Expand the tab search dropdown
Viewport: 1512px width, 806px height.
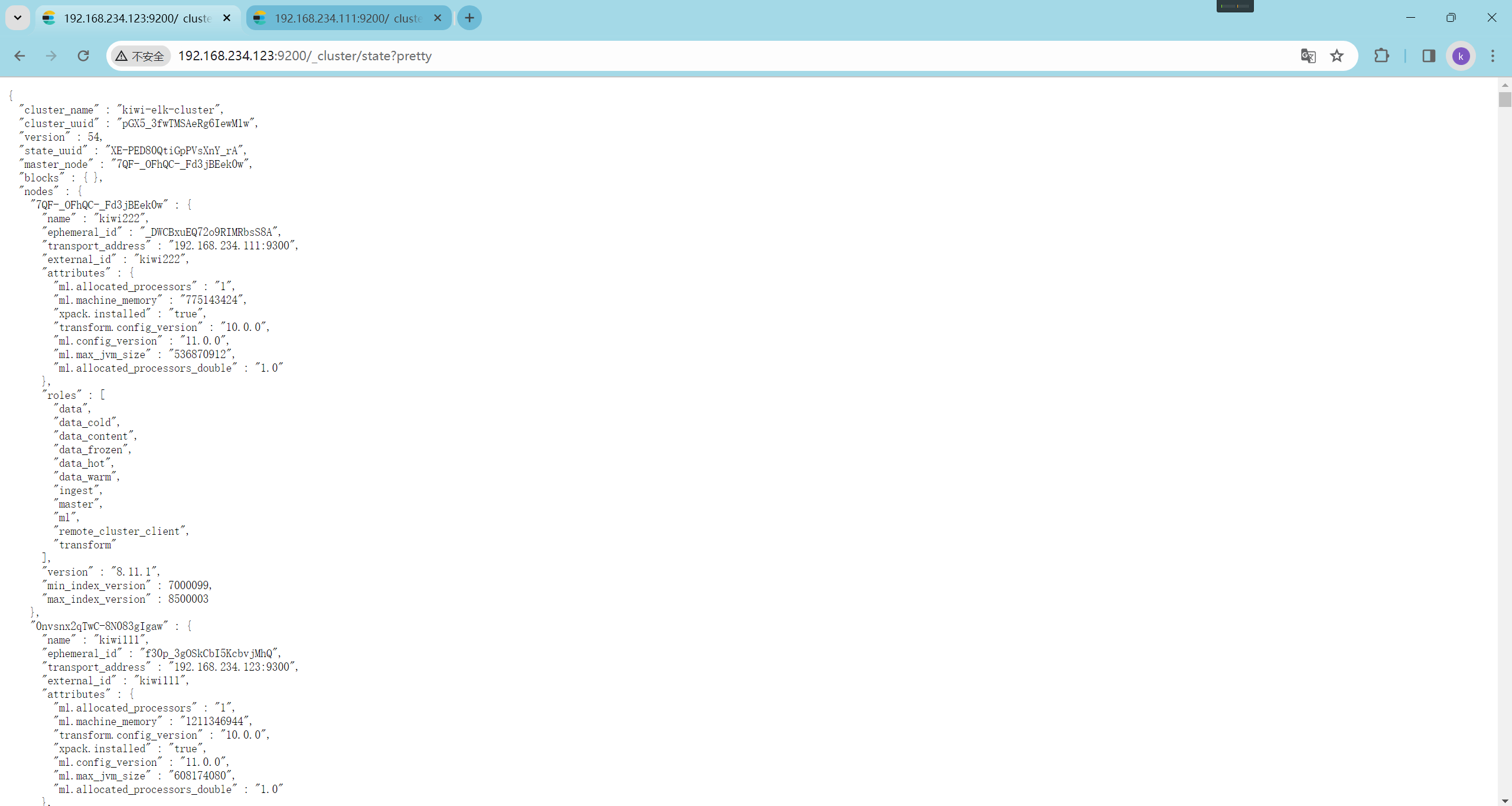tap(18, 18)
